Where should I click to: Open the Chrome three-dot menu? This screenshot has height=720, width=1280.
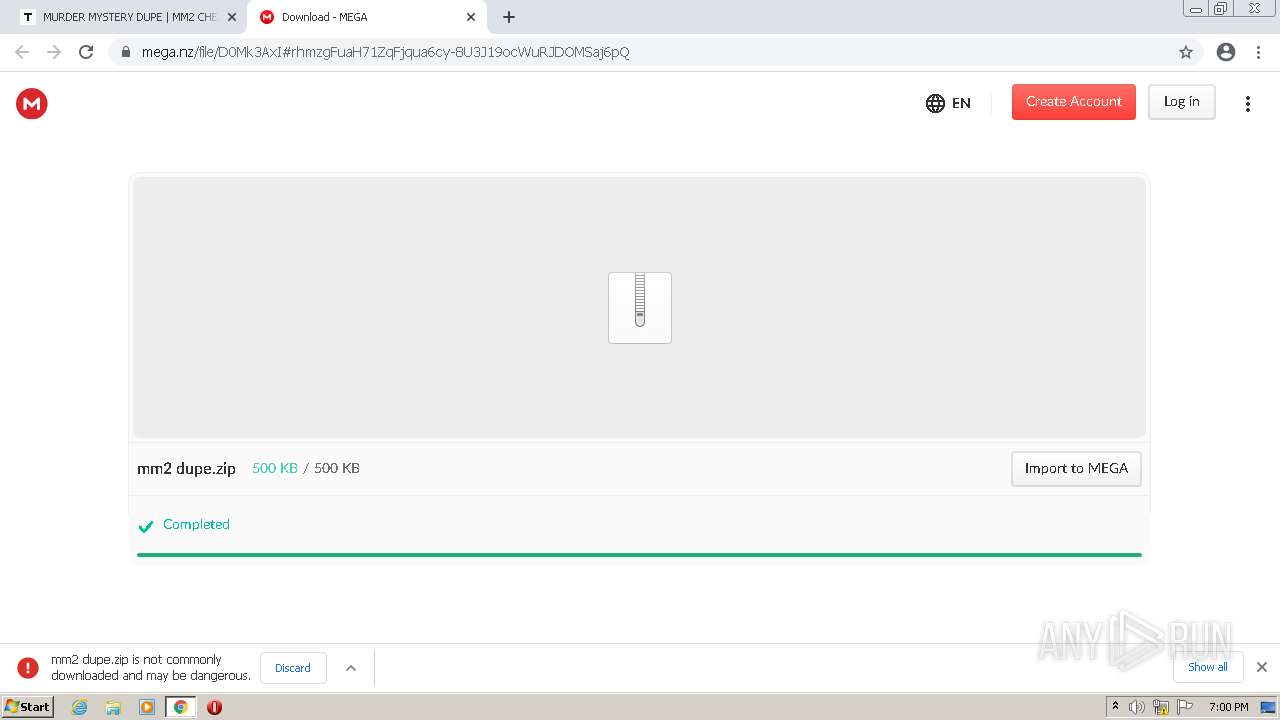(1259, 52)
